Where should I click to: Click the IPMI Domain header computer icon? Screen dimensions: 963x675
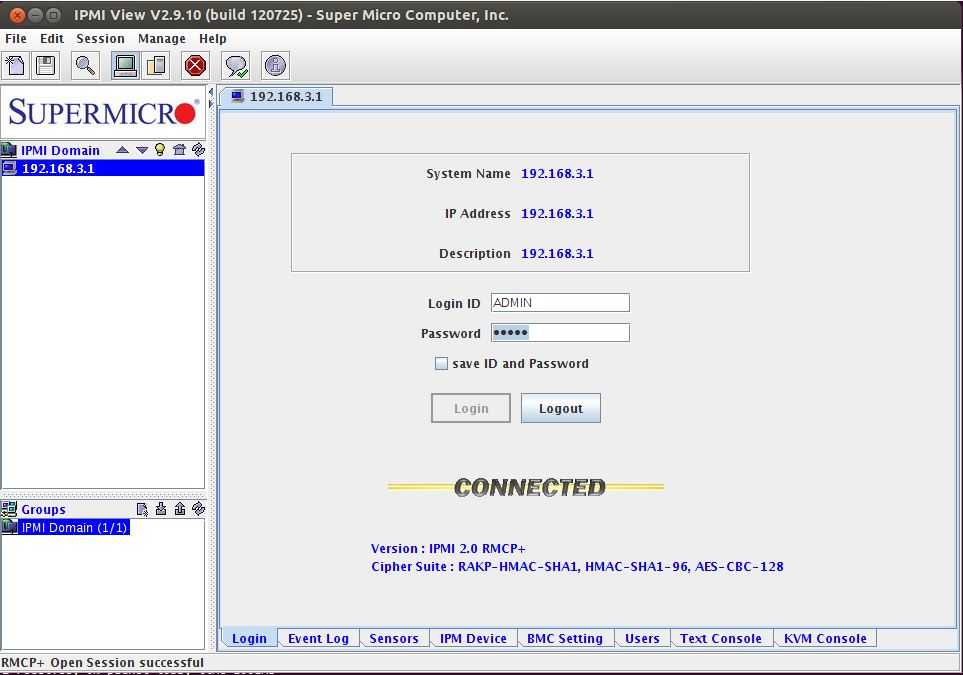[9, 150]
